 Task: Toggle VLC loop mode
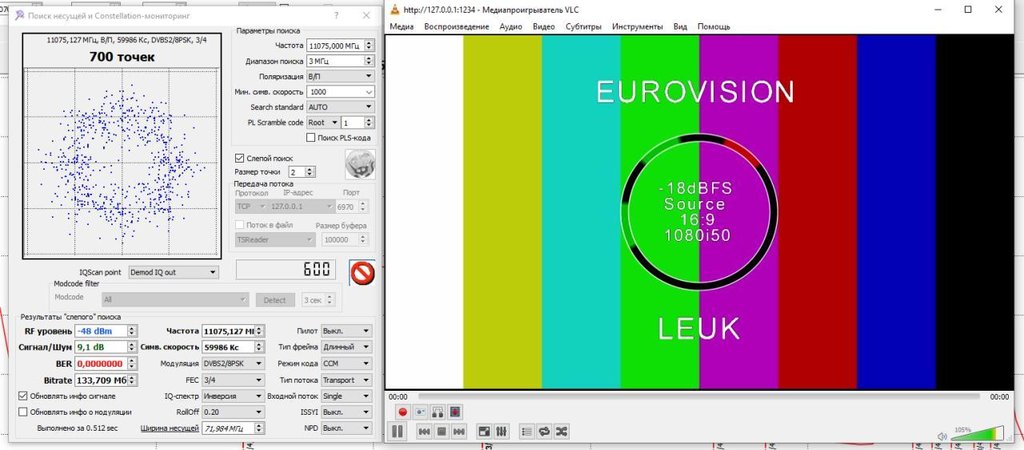[544, 431]
